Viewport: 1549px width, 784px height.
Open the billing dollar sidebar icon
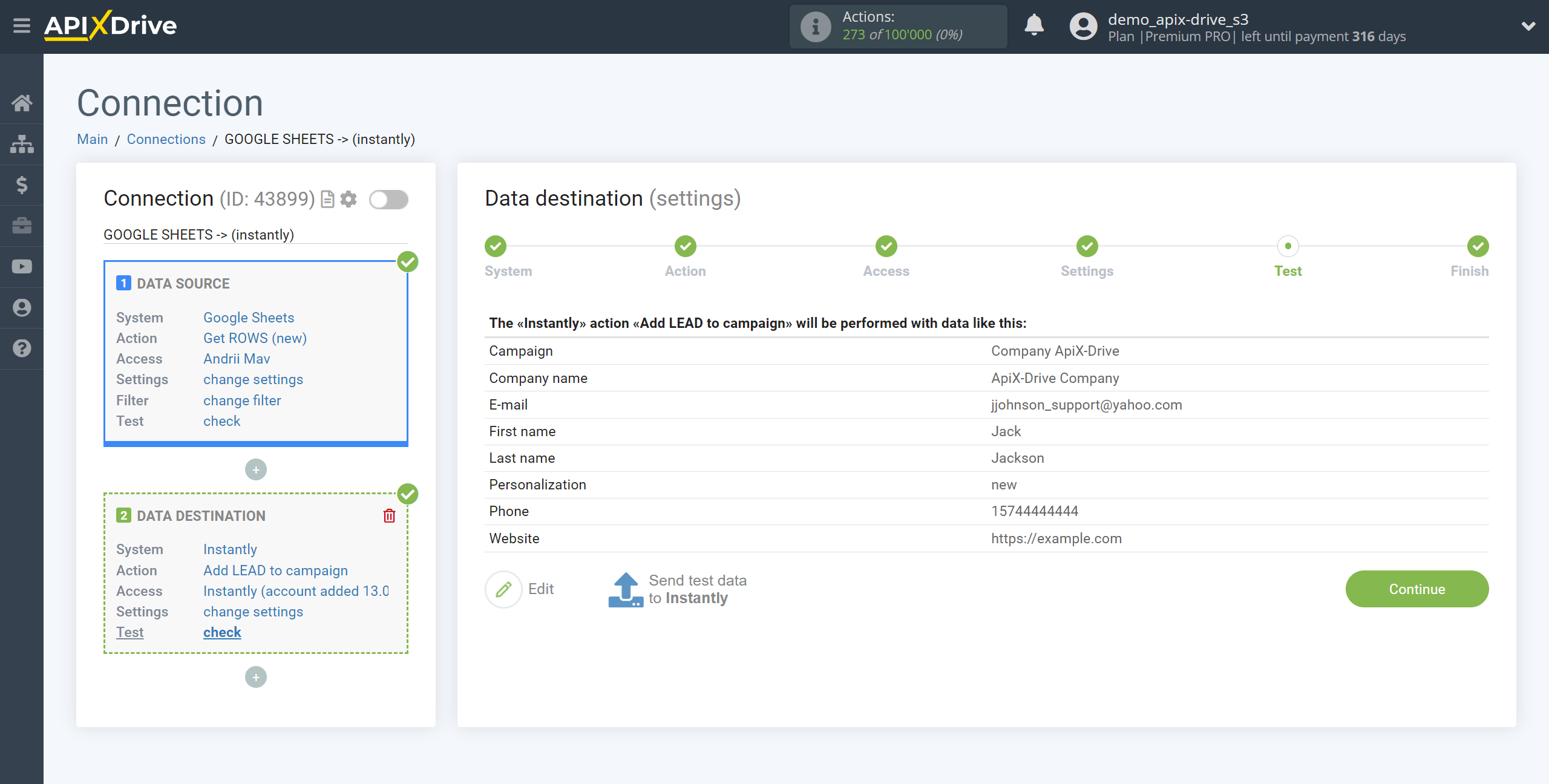pos(22,185)
